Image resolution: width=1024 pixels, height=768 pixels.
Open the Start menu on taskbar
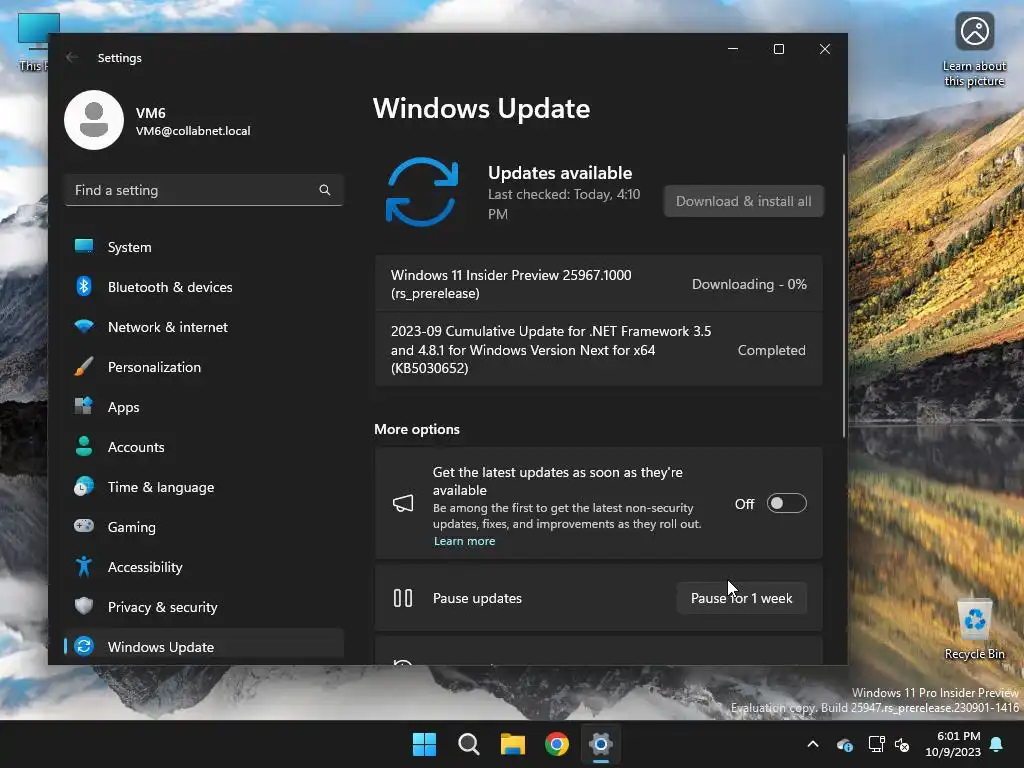point(424,744)
